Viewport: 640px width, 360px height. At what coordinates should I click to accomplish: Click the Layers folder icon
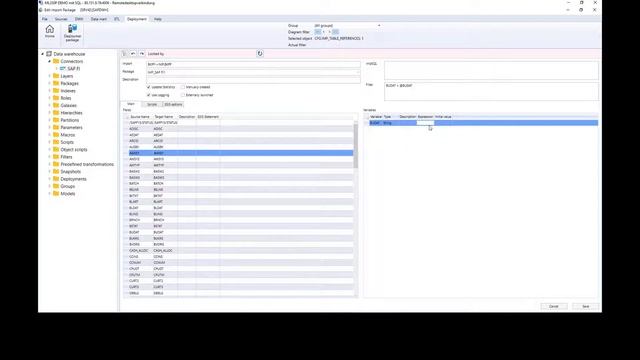(56, 76)
